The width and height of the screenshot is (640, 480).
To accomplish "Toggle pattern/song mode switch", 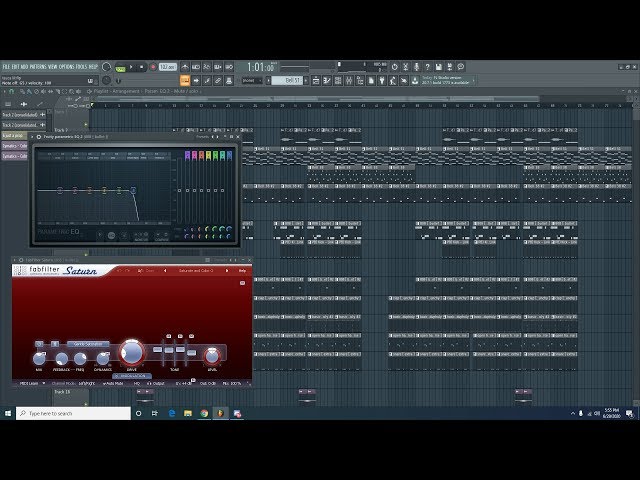I will 120,67.
